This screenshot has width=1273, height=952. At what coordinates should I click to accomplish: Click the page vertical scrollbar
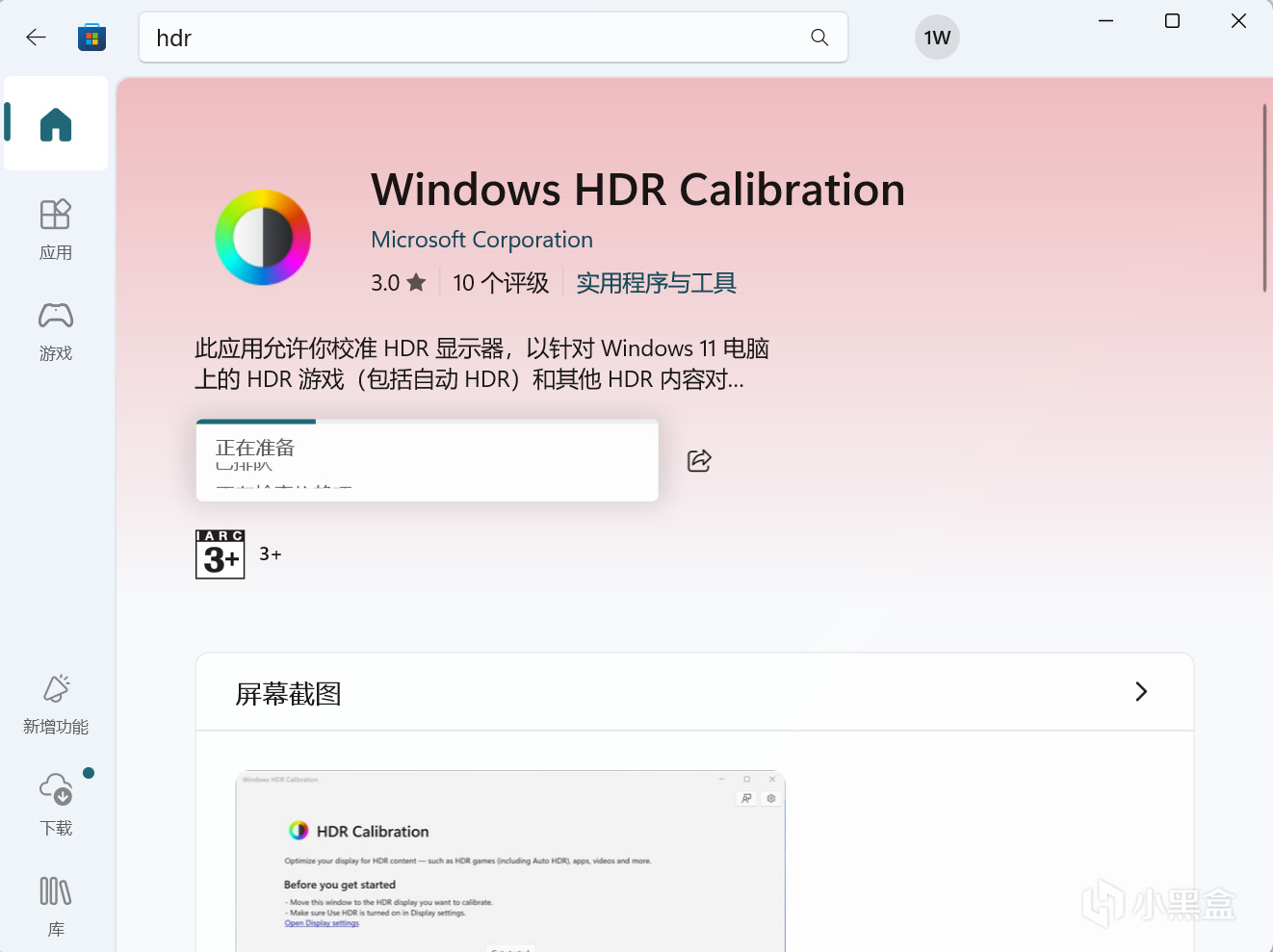coord(1264,197)
